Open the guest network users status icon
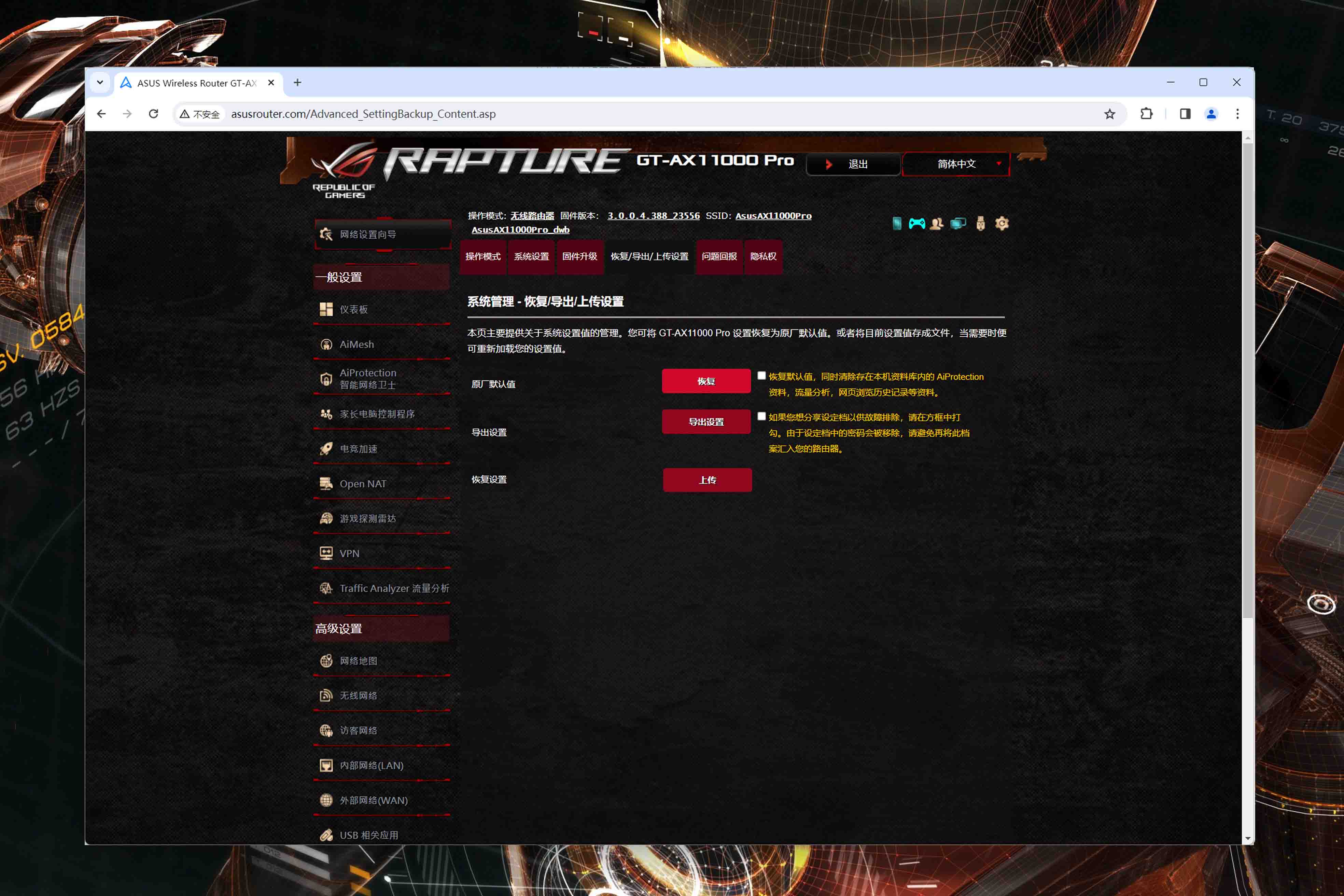The width and height of the screenshot is (1344, 896). point(937,223)
